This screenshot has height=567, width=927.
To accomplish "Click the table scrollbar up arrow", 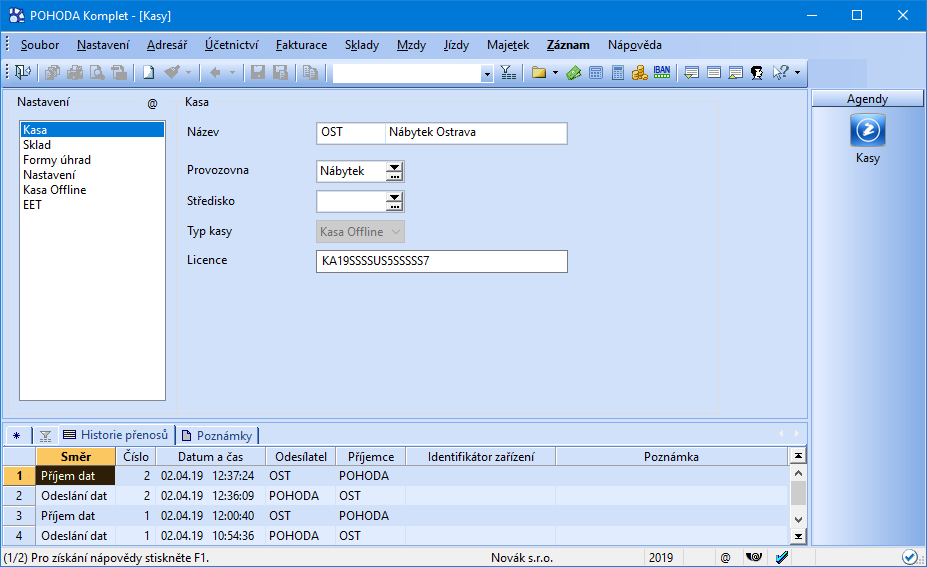I will 798,473.
